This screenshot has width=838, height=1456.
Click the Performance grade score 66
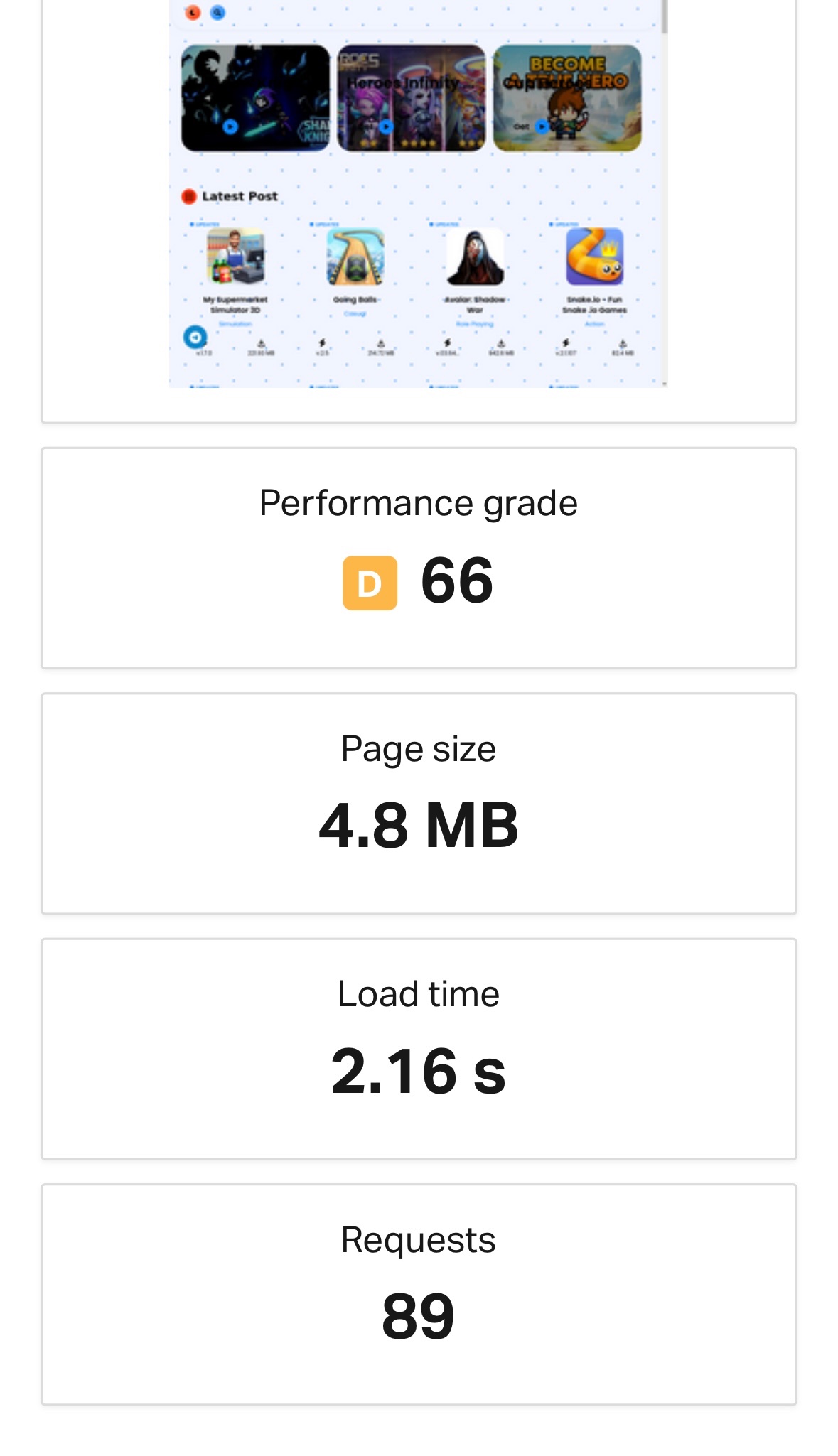tap(457, 581)
